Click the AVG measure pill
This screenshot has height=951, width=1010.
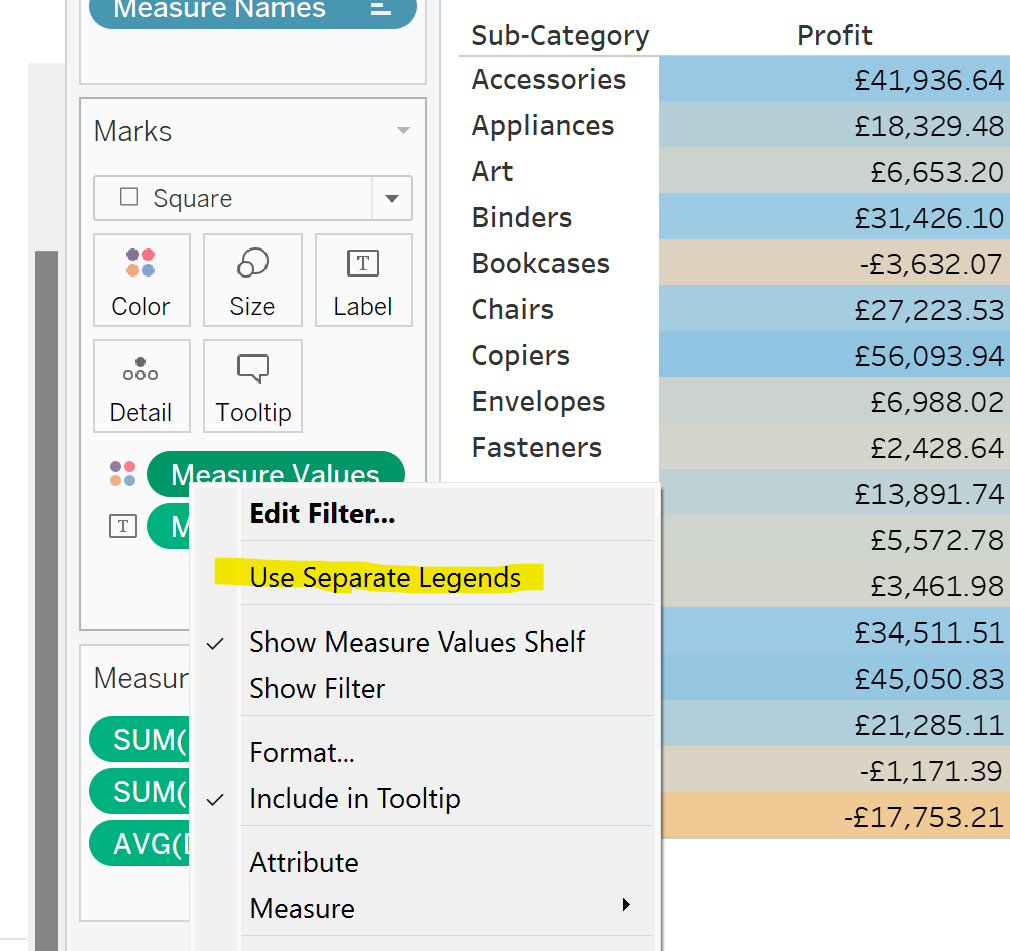click(x=140, y=844)
